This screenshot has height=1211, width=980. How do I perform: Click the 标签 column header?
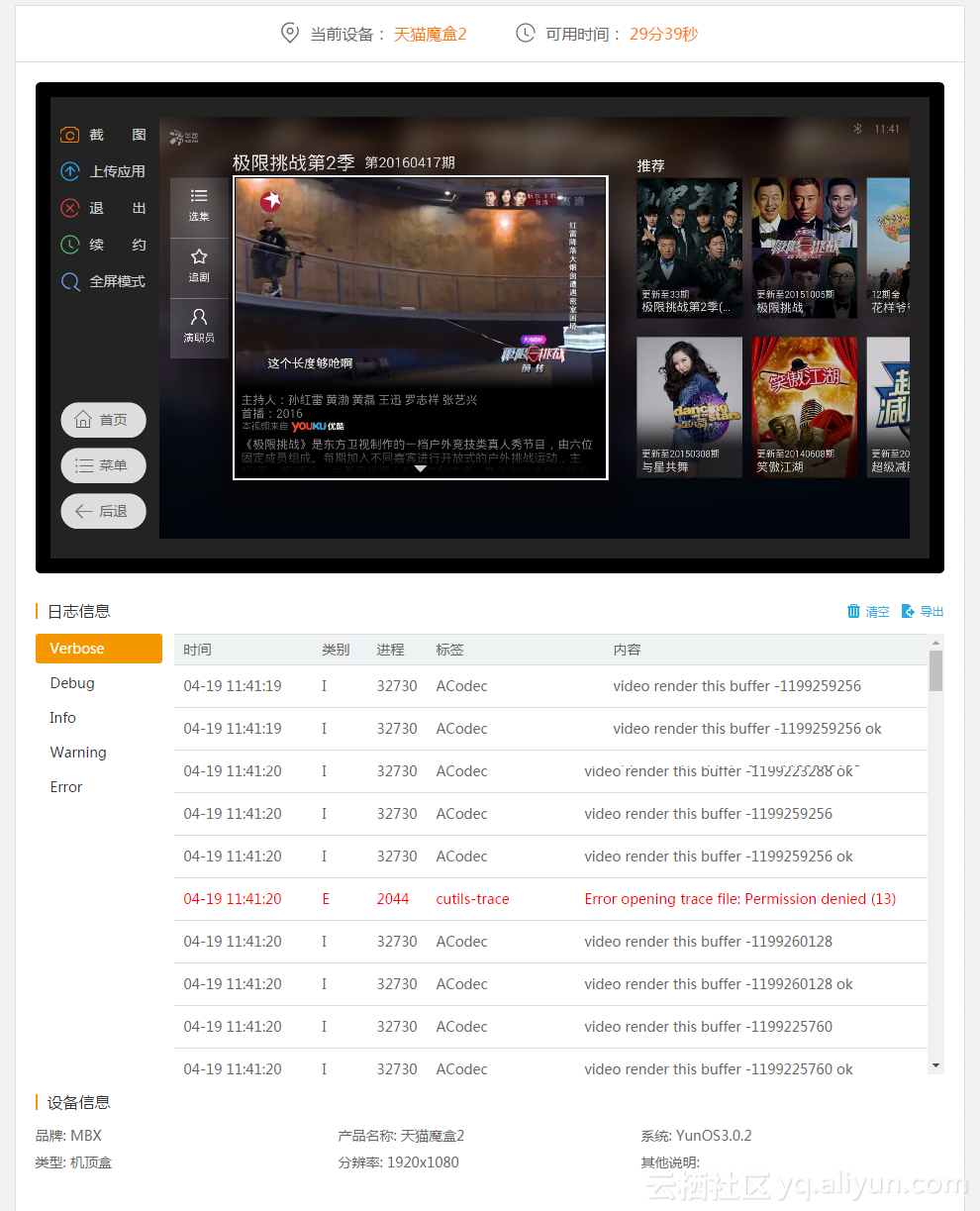tap(449, 650)
